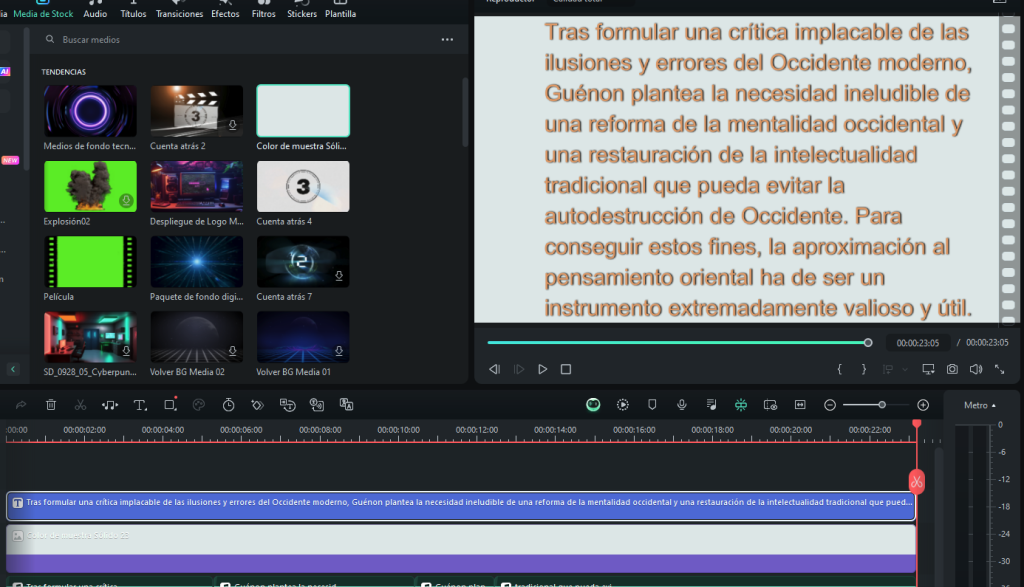Image resolution: width=1024 pixels, height=587 pixels.
Task: Take a snapshot with the camera icon
Action: [952, 369]
